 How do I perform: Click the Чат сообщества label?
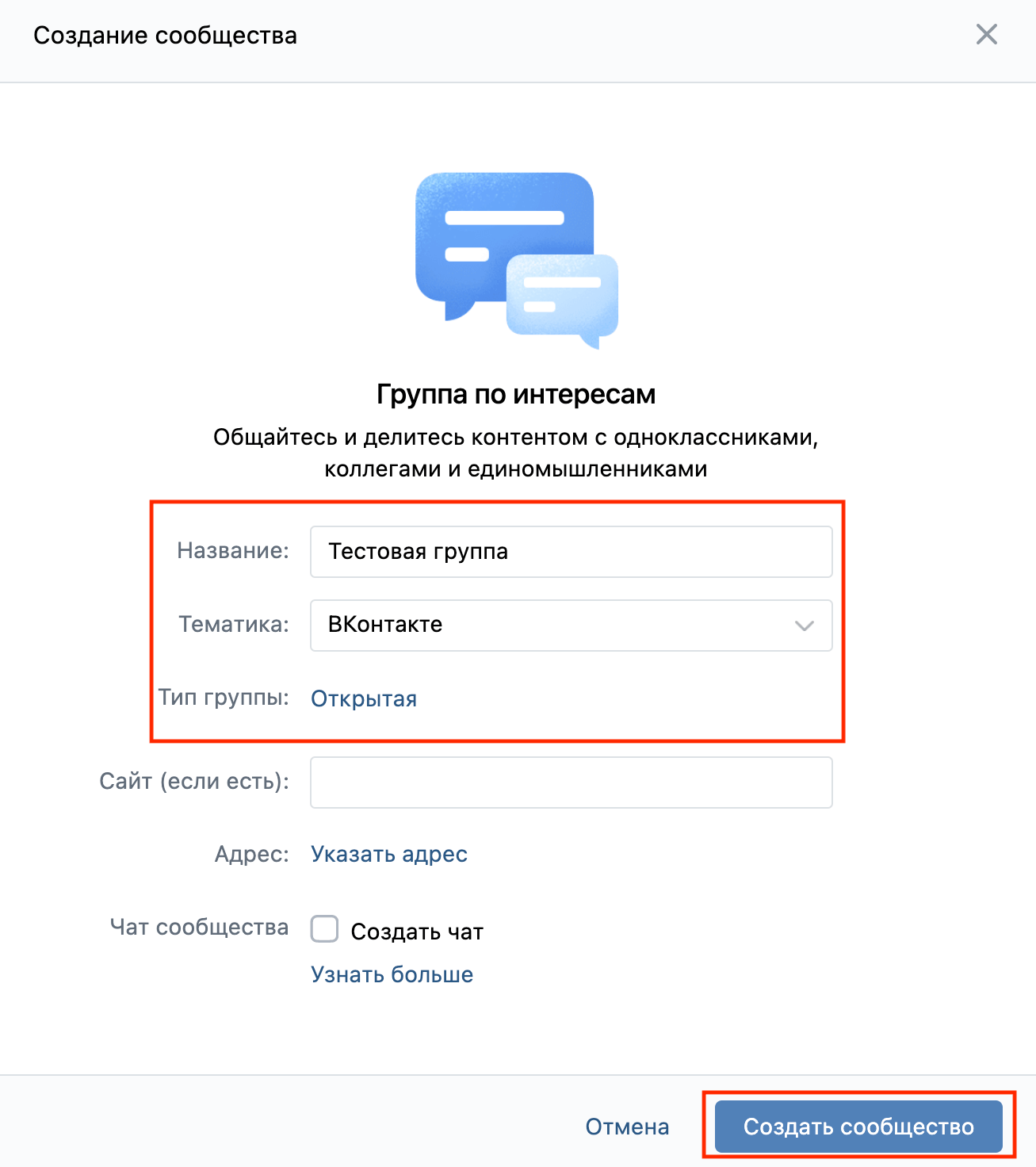coord(199,927)
